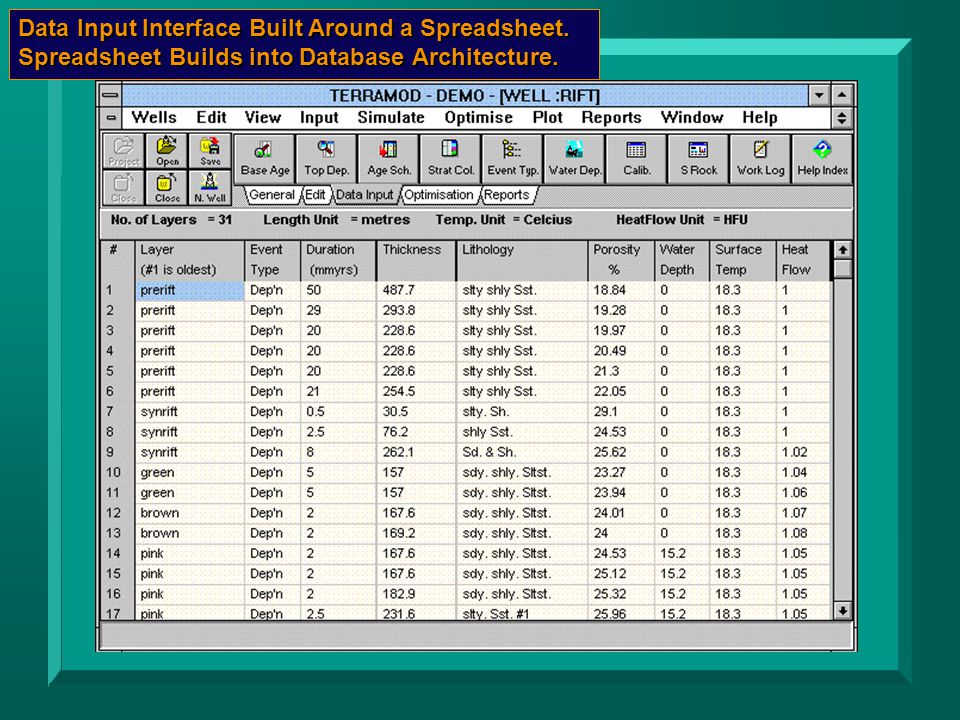Open the Optimise menu
The image size is (960, 720).
(478, 118)
